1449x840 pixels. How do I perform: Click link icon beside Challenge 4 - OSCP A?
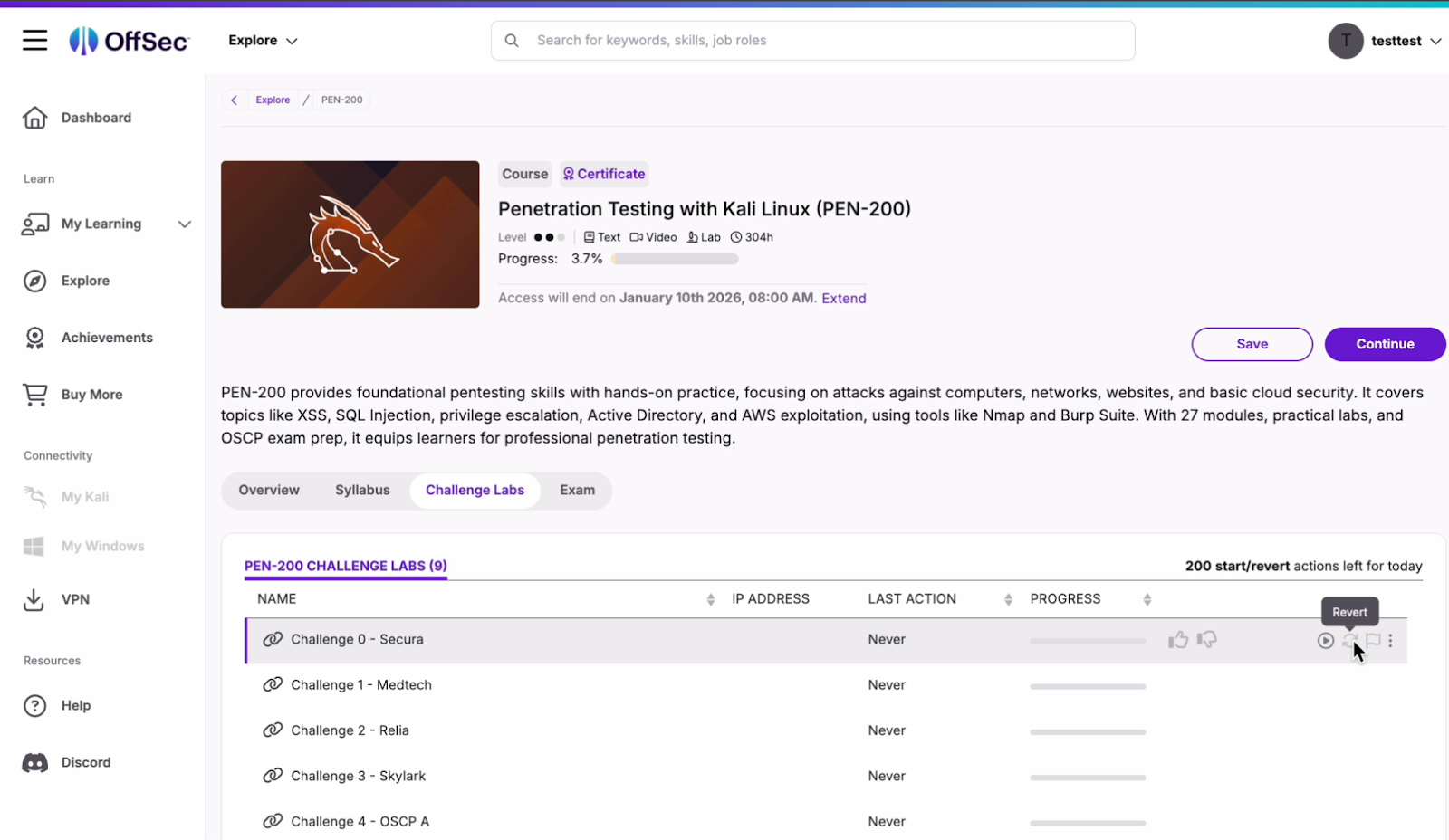coord(273,821)
